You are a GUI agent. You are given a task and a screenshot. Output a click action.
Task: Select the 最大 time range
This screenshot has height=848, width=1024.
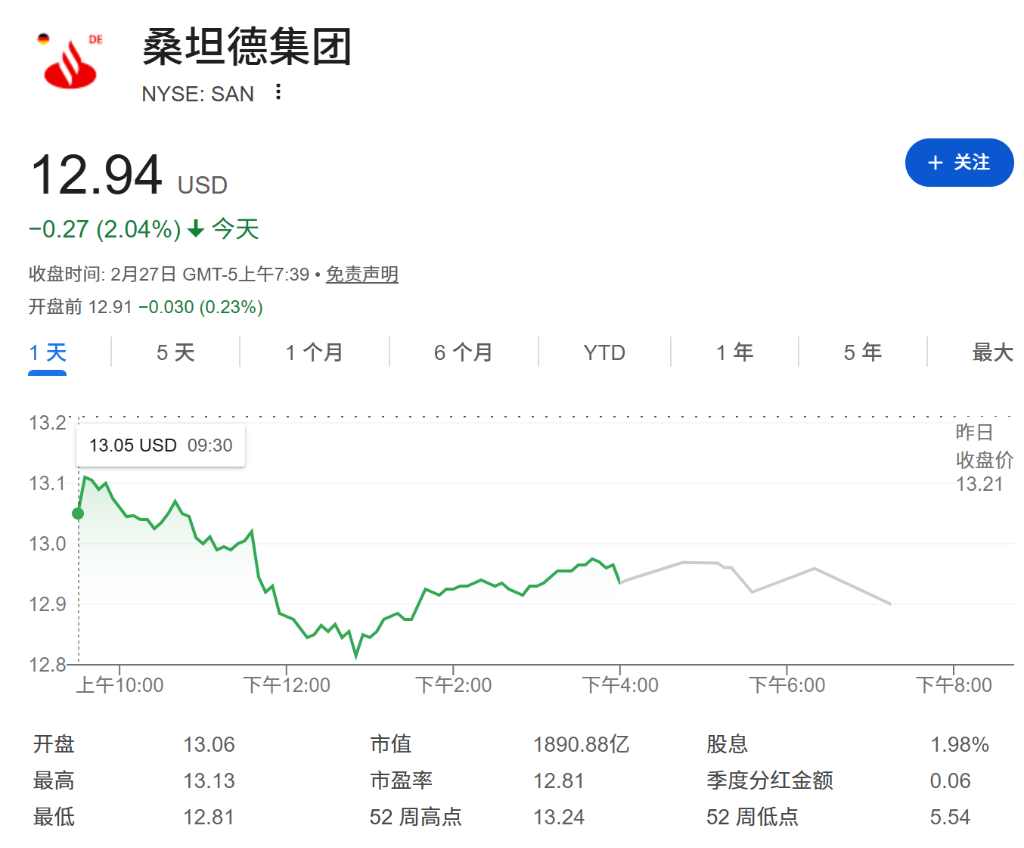click(994, 352)
